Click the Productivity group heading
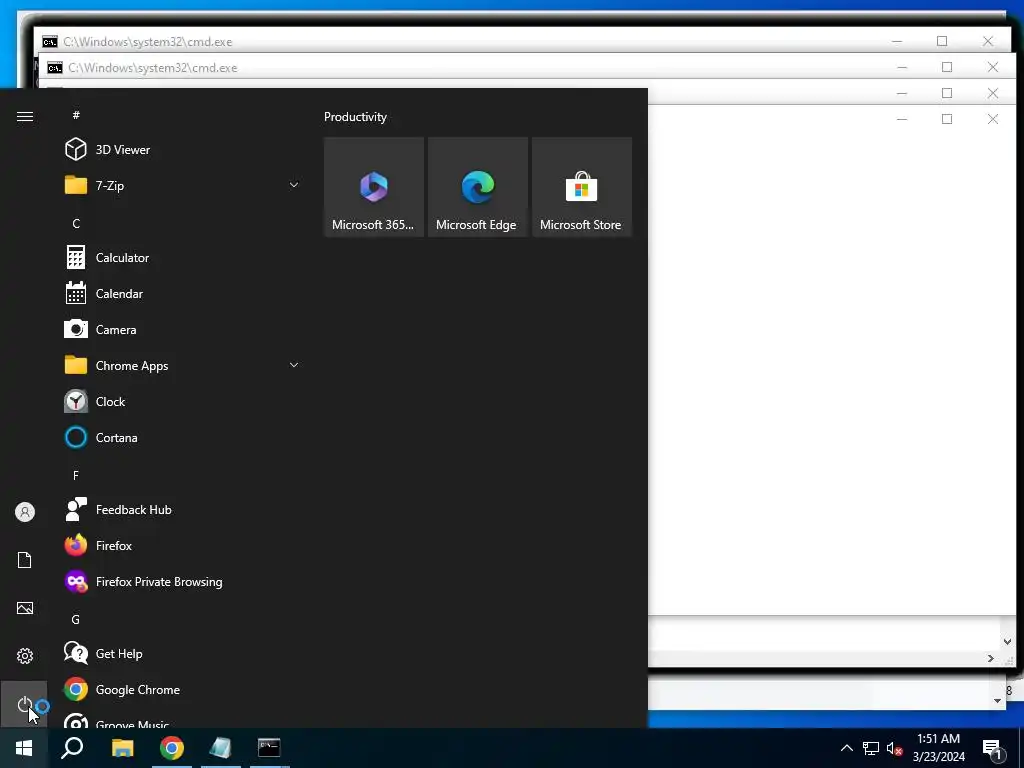1024x768 pixels. point(355,117)
